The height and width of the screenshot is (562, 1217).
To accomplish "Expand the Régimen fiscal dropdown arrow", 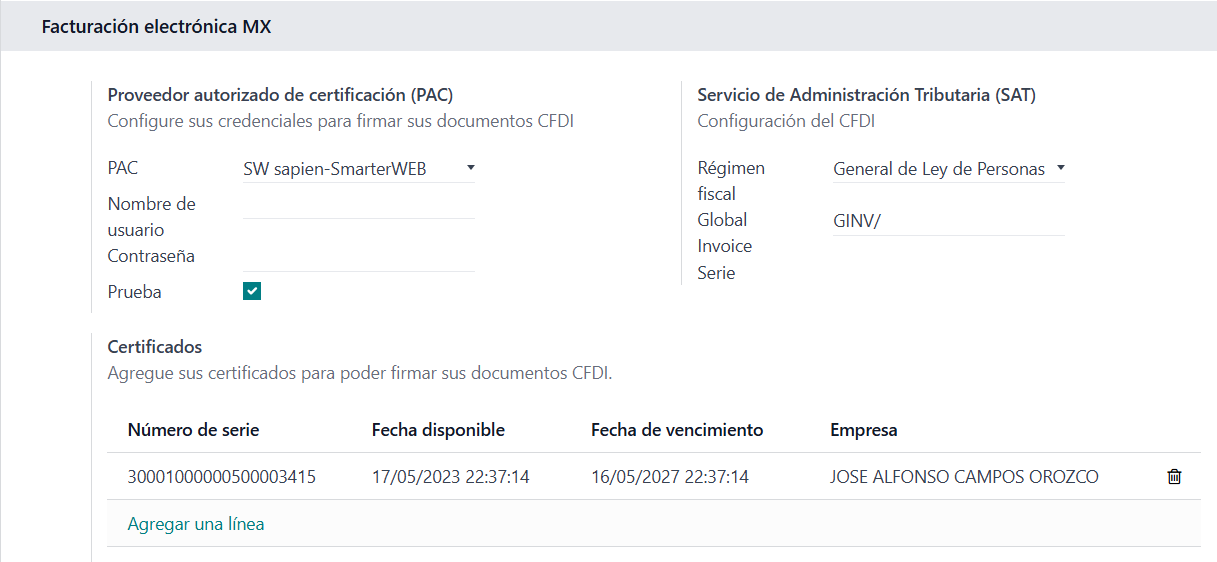I will click(1060, 168).
